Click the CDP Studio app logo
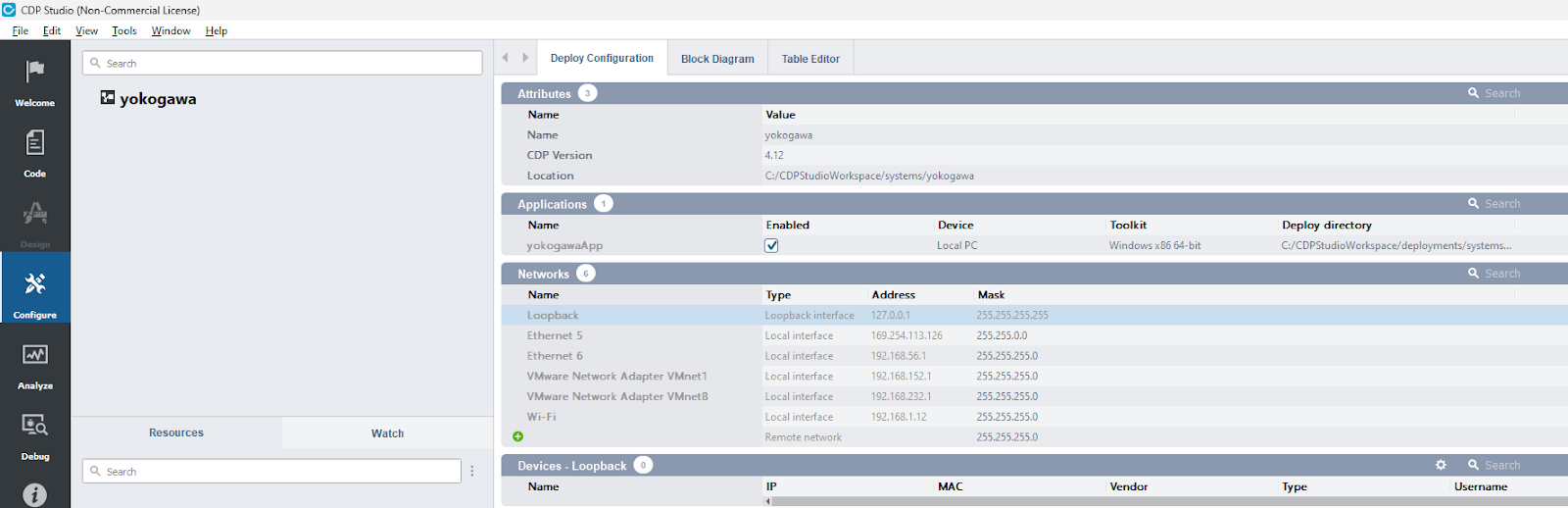Screen dimensions: 1568x508 [9, 10]
